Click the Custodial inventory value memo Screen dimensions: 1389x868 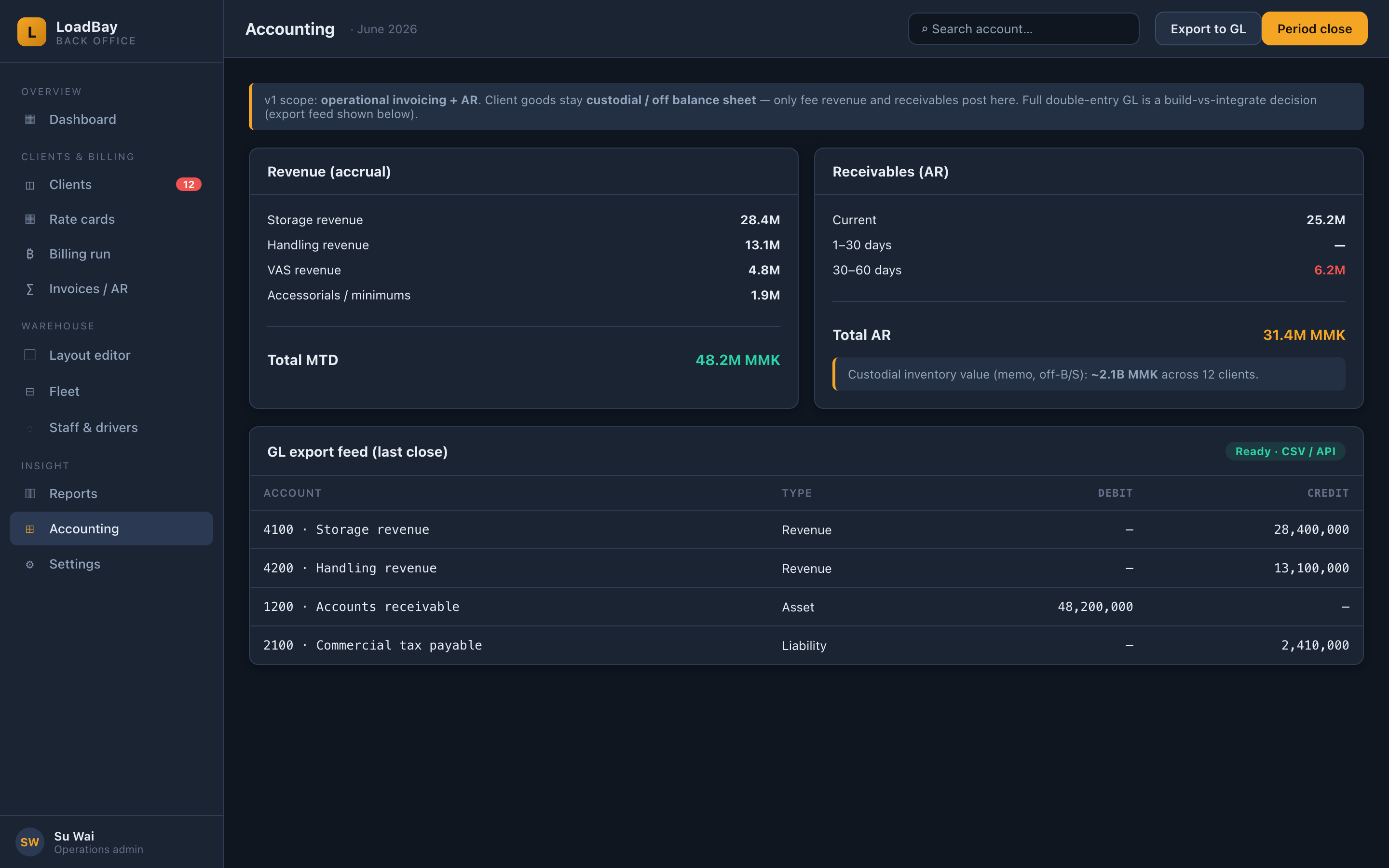1089,374
